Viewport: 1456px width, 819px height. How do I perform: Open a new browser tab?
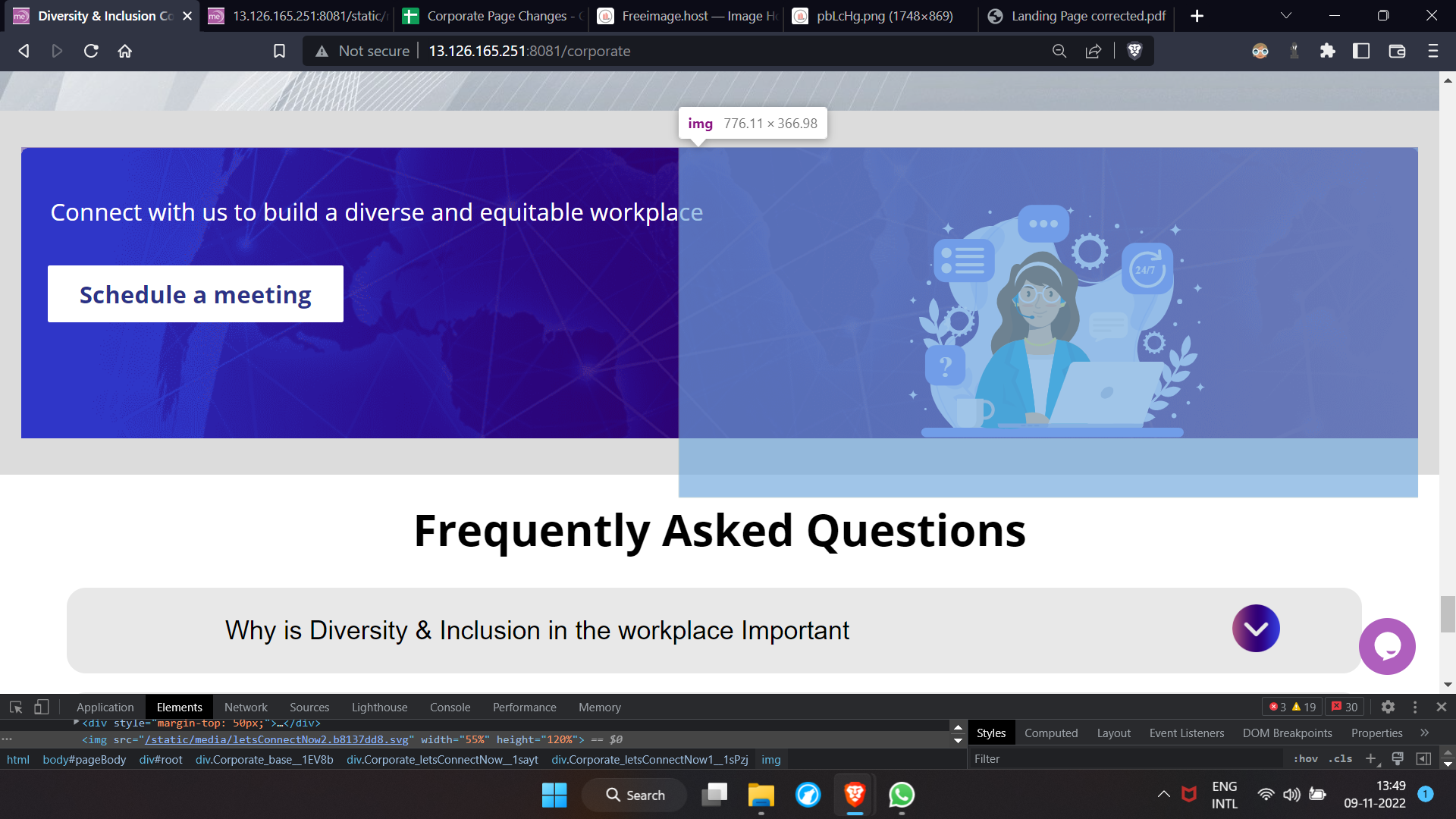(1197, 16)
